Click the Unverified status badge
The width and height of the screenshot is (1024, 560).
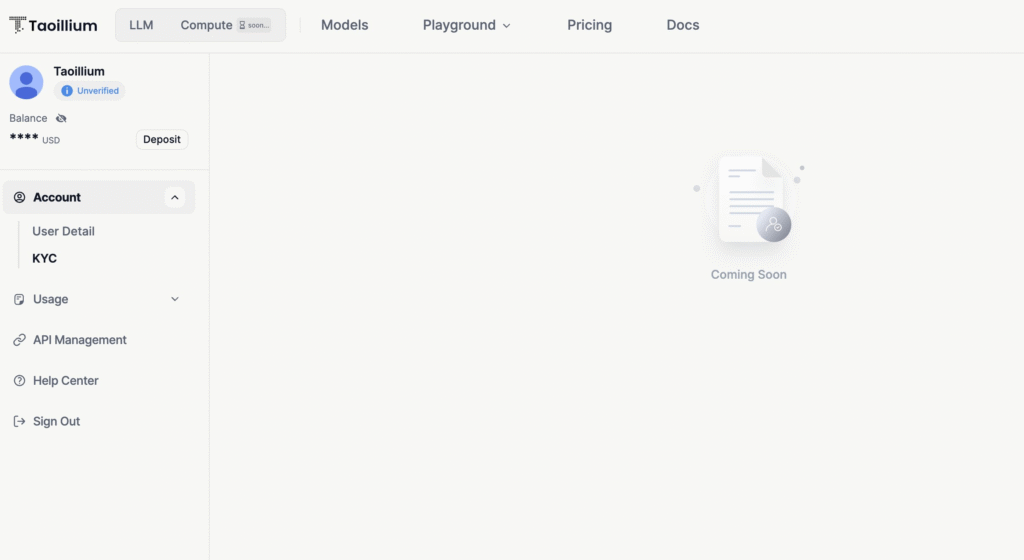(x=90, y=91)
